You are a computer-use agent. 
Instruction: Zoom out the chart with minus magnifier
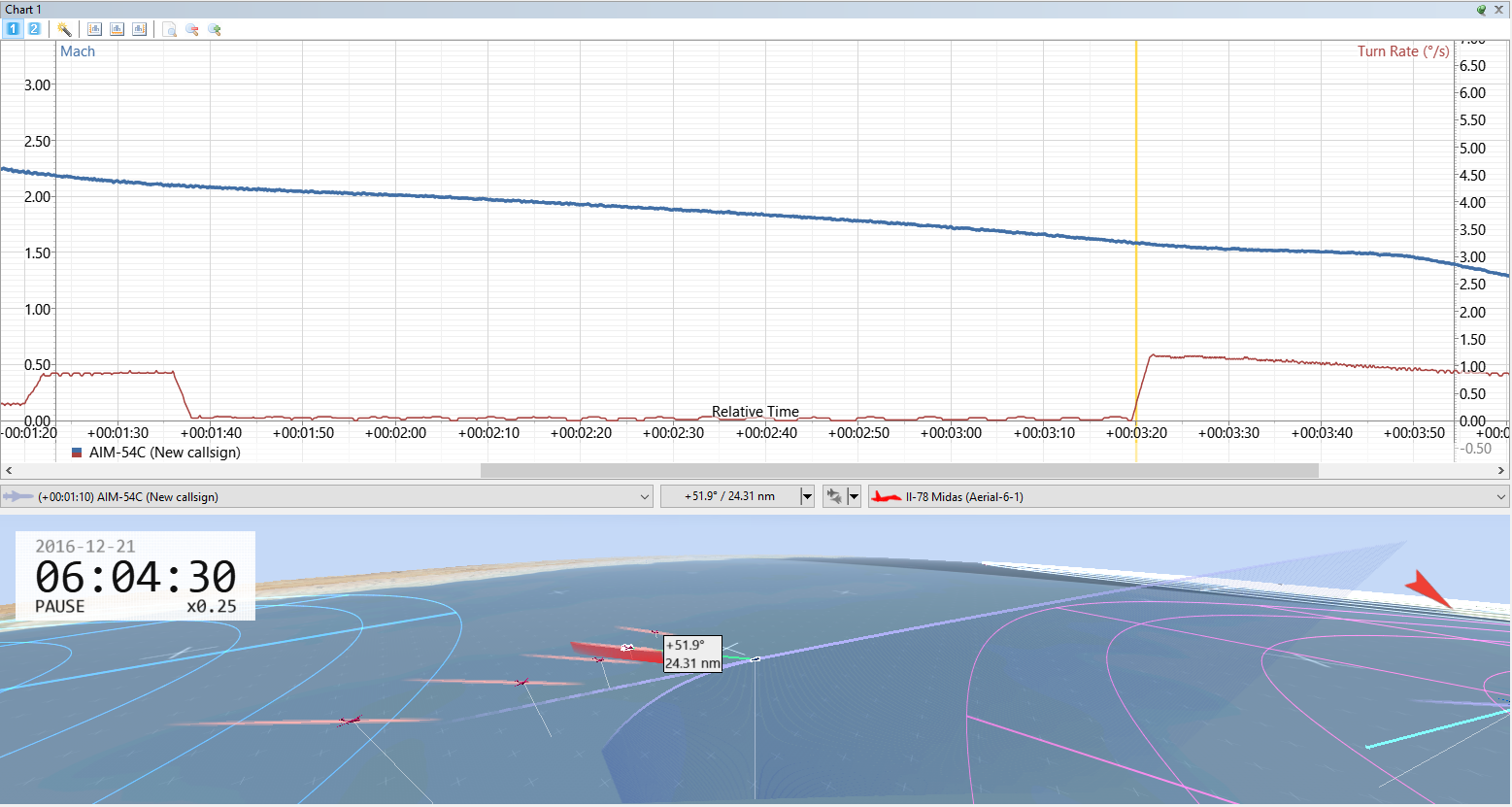[192, 29]
